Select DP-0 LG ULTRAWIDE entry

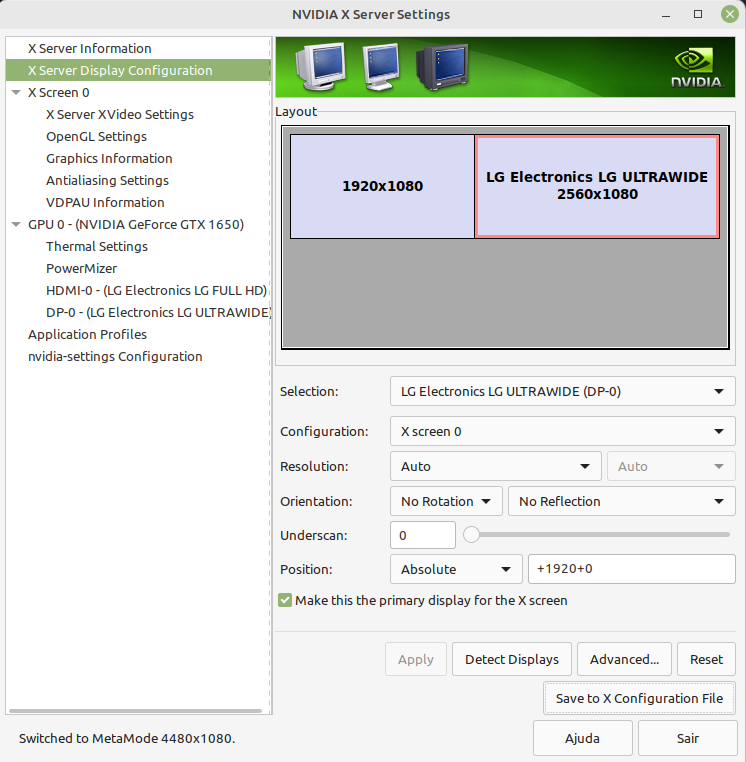[158, 312]
